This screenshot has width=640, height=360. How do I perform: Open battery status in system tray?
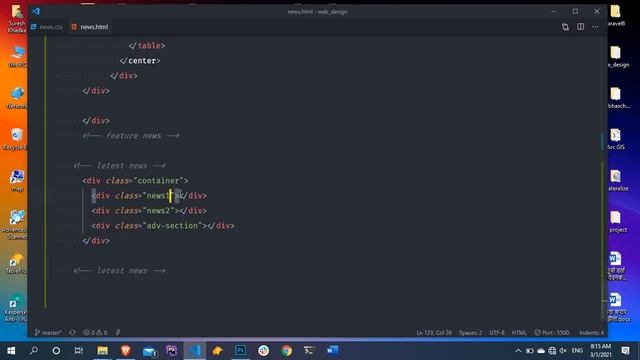click(530, 351)
